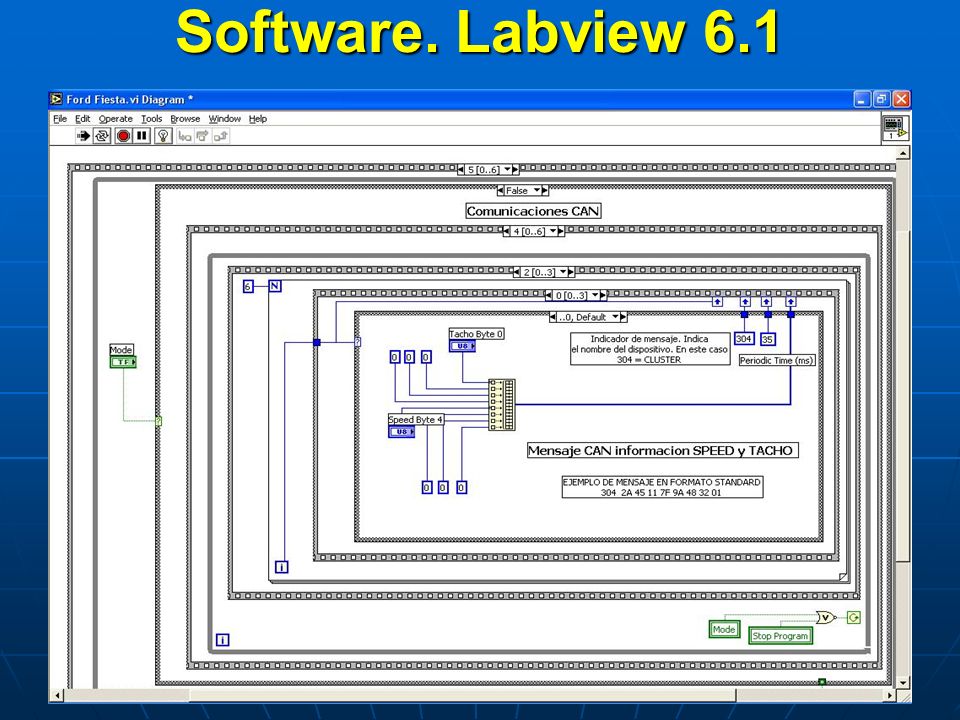This screenshot has width=960, height=720.
Task: Click the EJEMPLO DE MENSAJE EN FORMATO STANDARD comment
Action: [662, 487]
